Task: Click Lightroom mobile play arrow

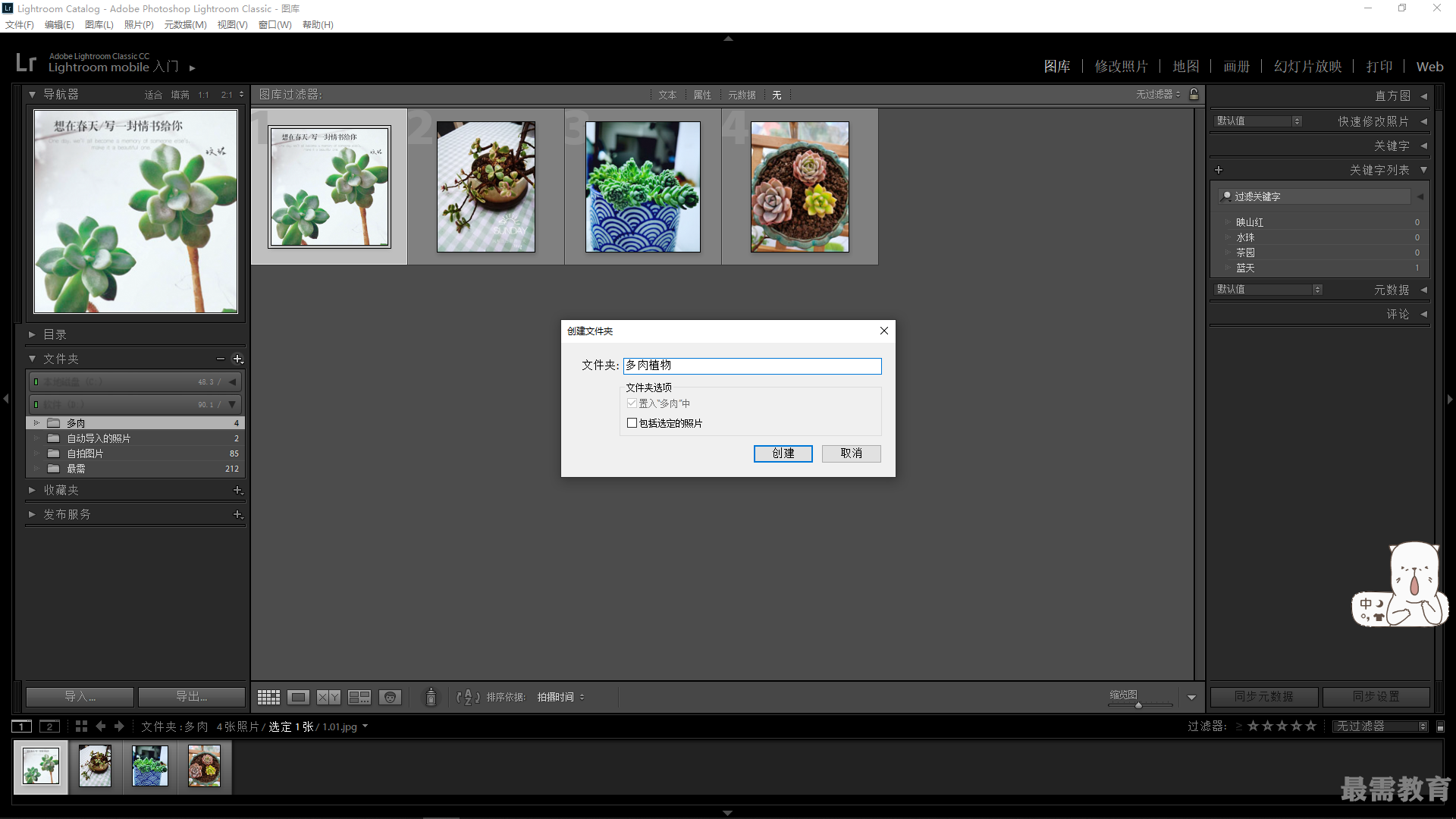Action: (193, 68)
